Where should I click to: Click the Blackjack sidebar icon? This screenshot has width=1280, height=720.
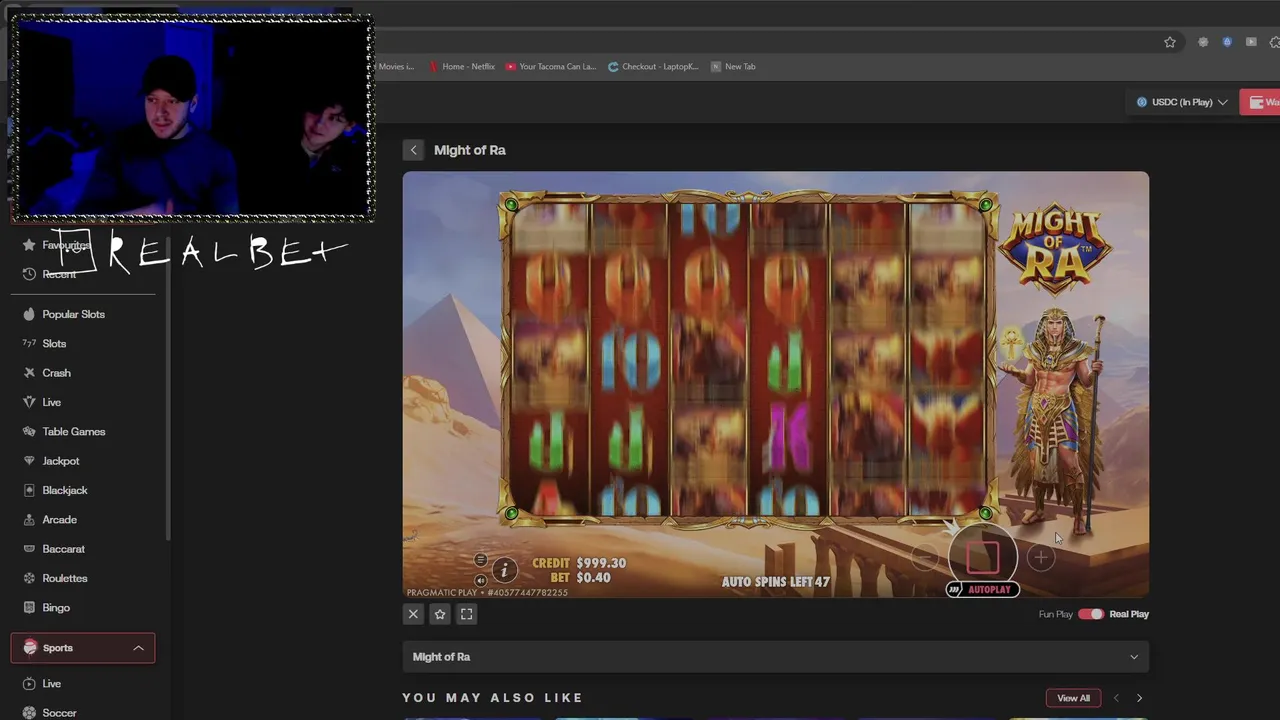coord(29,490)
